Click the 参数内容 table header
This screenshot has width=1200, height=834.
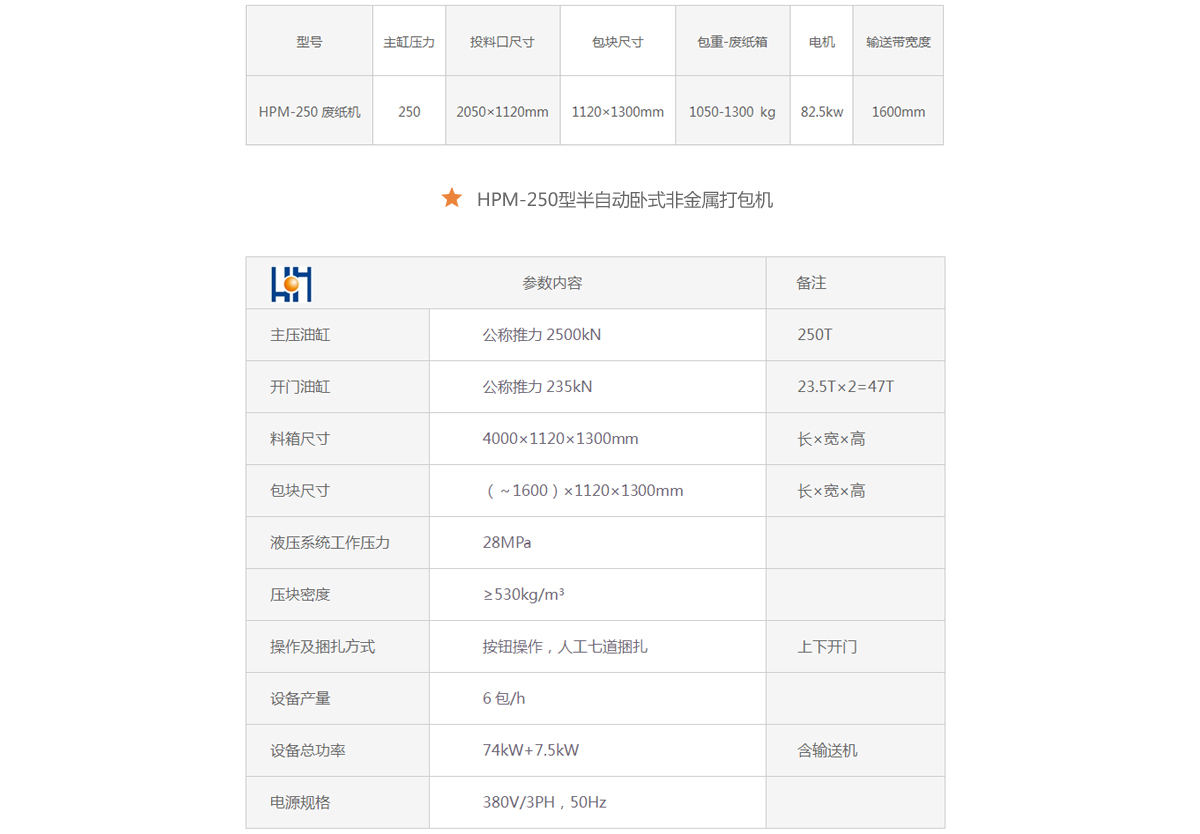tap(552, 283)
